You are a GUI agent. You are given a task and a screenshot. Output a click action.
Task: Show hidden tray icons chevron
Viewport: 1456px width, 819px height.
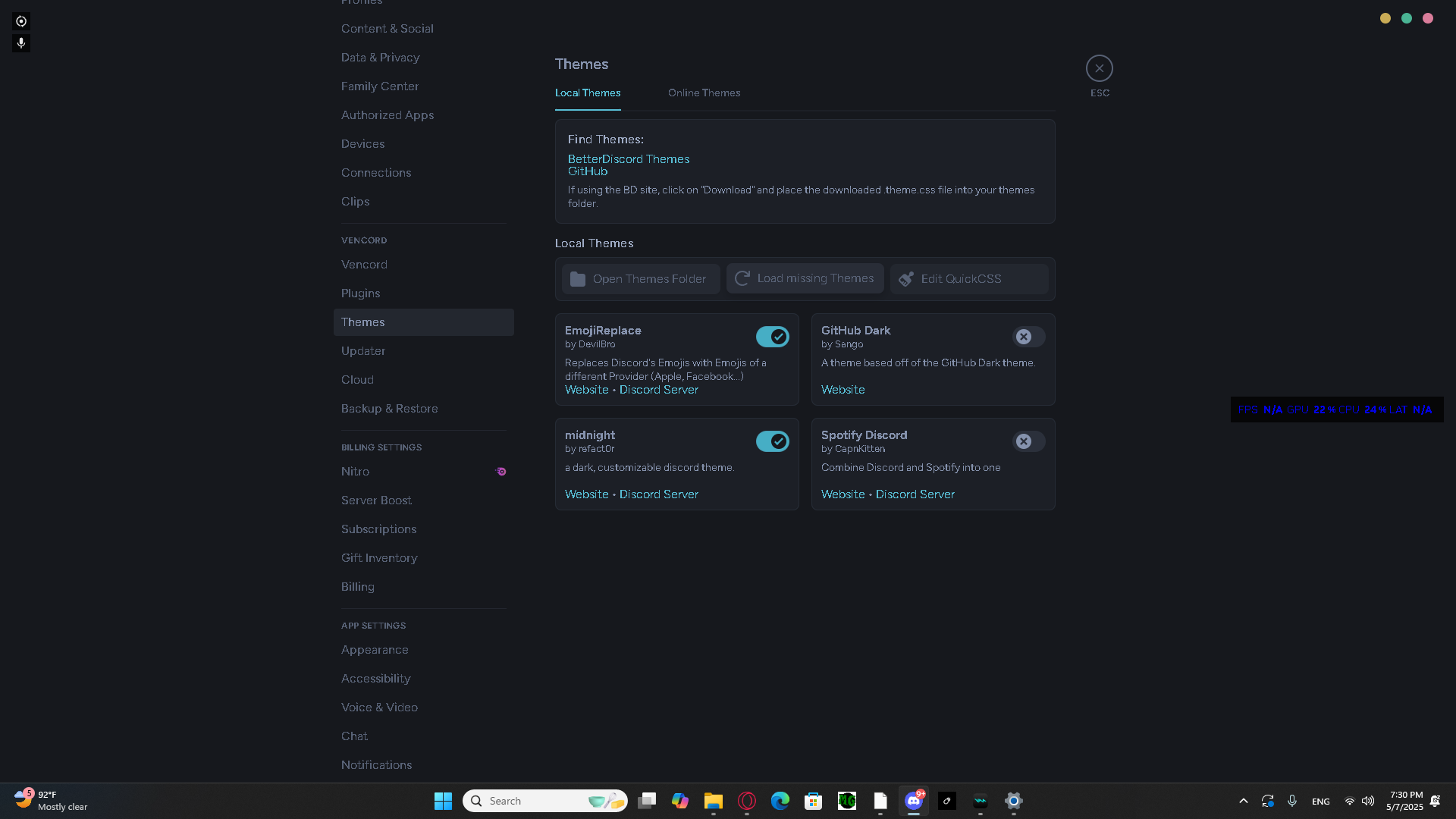pyautogui.click(x=1243, y=801)
